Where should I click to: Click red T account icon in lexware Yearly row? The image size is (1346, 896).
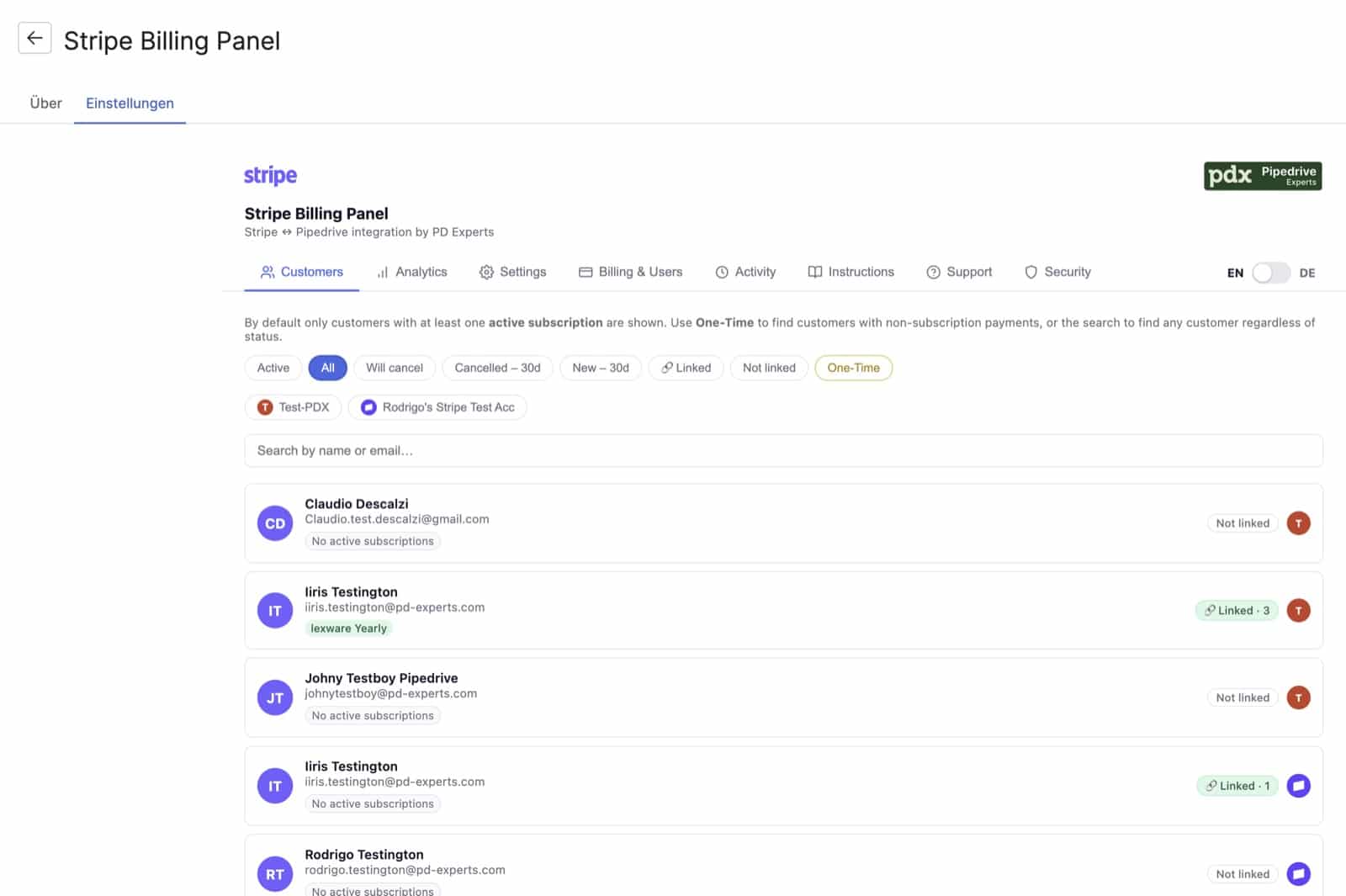[x=1299, y=611]
